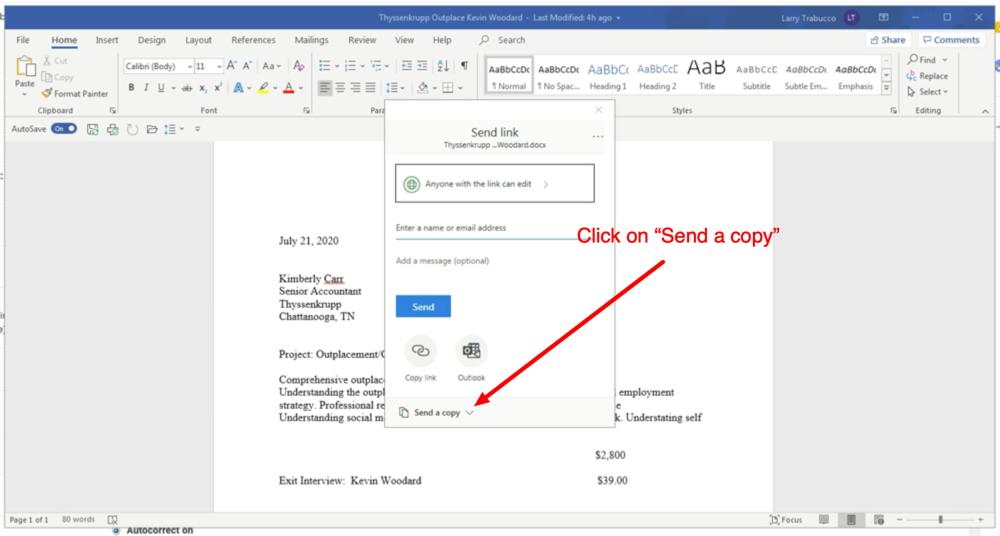Click the subscript icon
1000x536 pixels.
202,88
